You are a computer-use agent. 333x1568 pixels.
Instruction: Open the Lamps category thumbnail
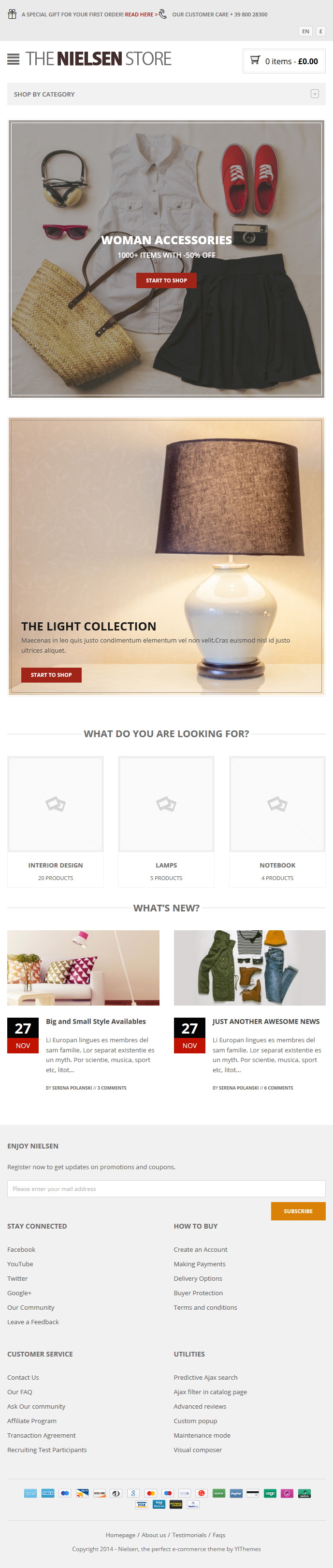(x=166, y=804)
